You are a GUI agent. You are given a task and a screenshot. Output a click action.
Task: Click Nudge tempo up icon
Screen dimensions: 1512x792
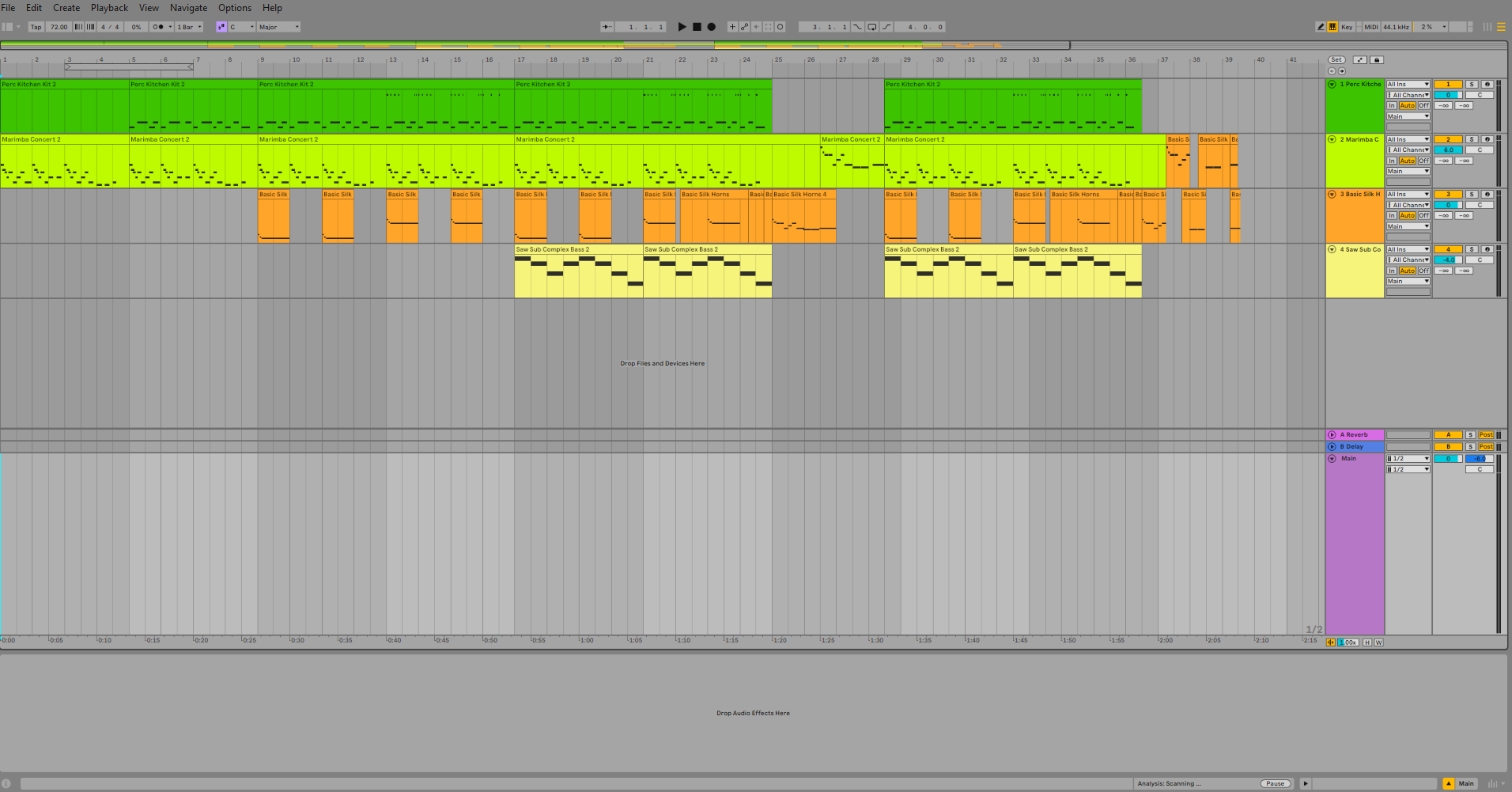[x=89, y=27]
